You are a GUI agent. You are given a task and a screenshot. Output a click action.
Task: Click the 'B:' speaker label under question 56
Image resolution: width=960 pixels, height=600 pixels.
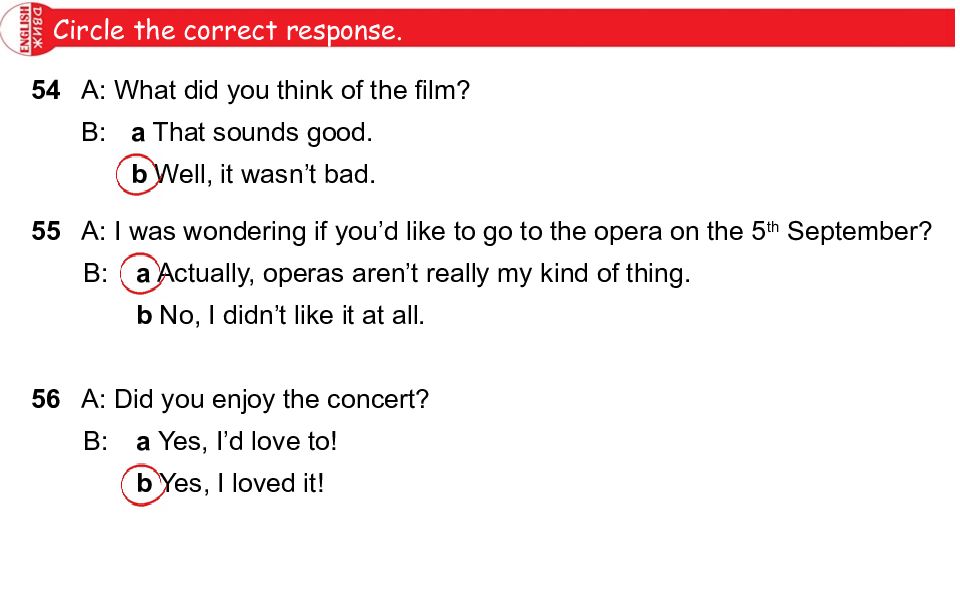pyautogui.click(x=96, y=441)
